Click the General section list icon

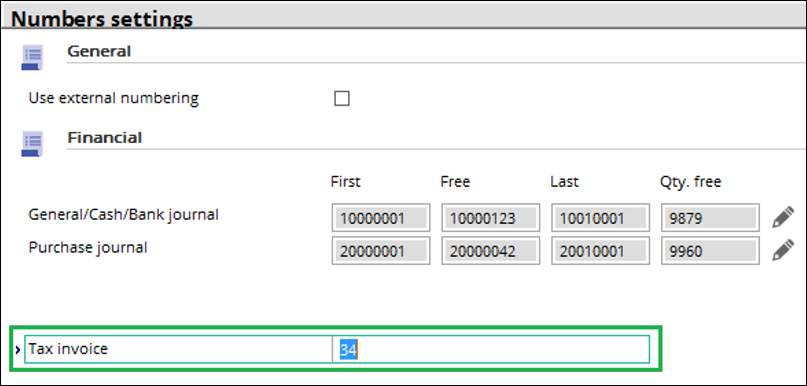click(32, 57)
